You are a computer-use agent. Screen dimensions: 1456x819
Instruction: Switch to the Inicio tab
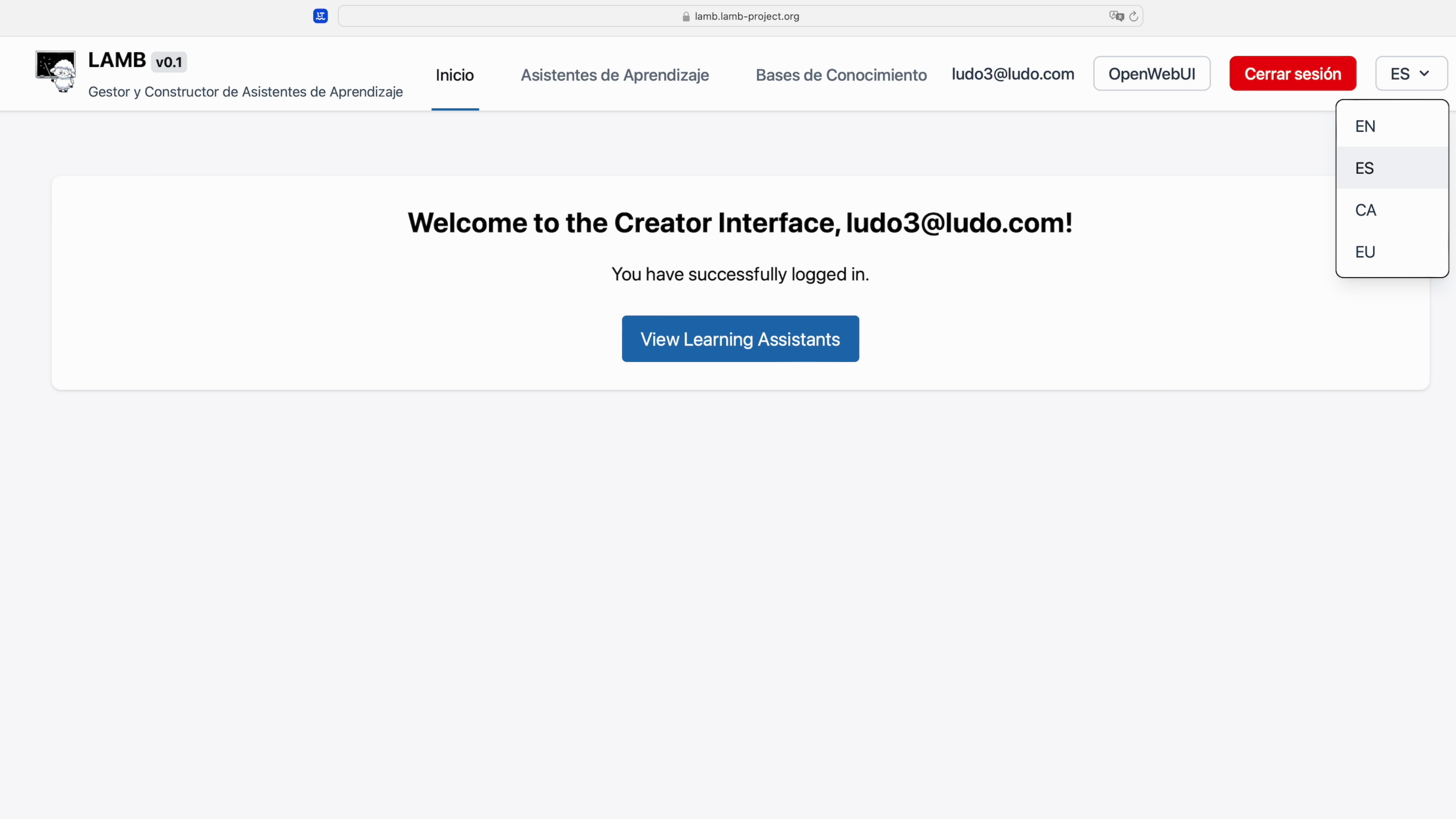[x=454, y=75]
